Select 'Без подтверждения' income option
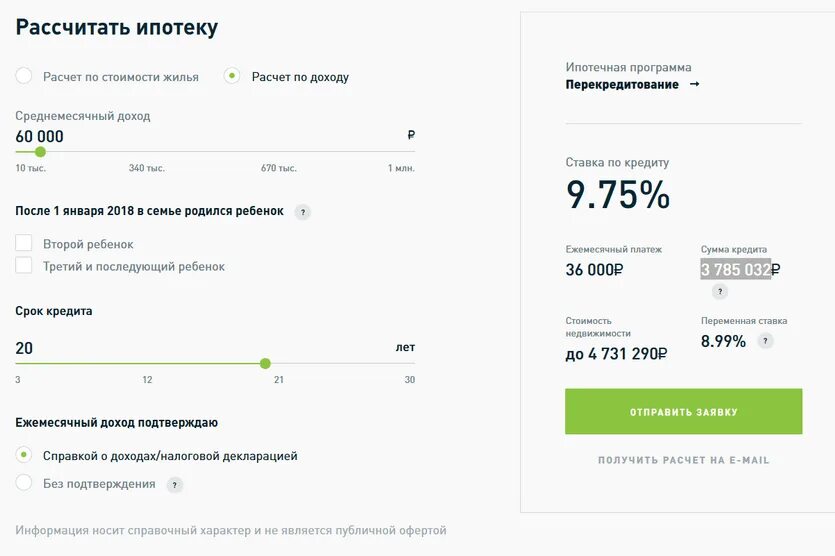 pos(24,483)
